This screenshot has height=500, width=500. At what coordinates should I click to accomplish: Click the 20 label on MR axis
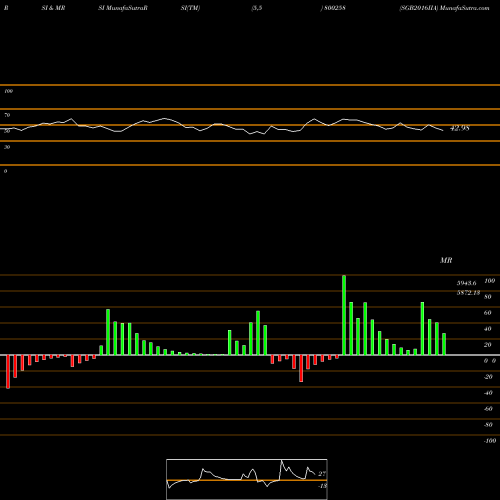pyautogui.click(x=488, y=345)
